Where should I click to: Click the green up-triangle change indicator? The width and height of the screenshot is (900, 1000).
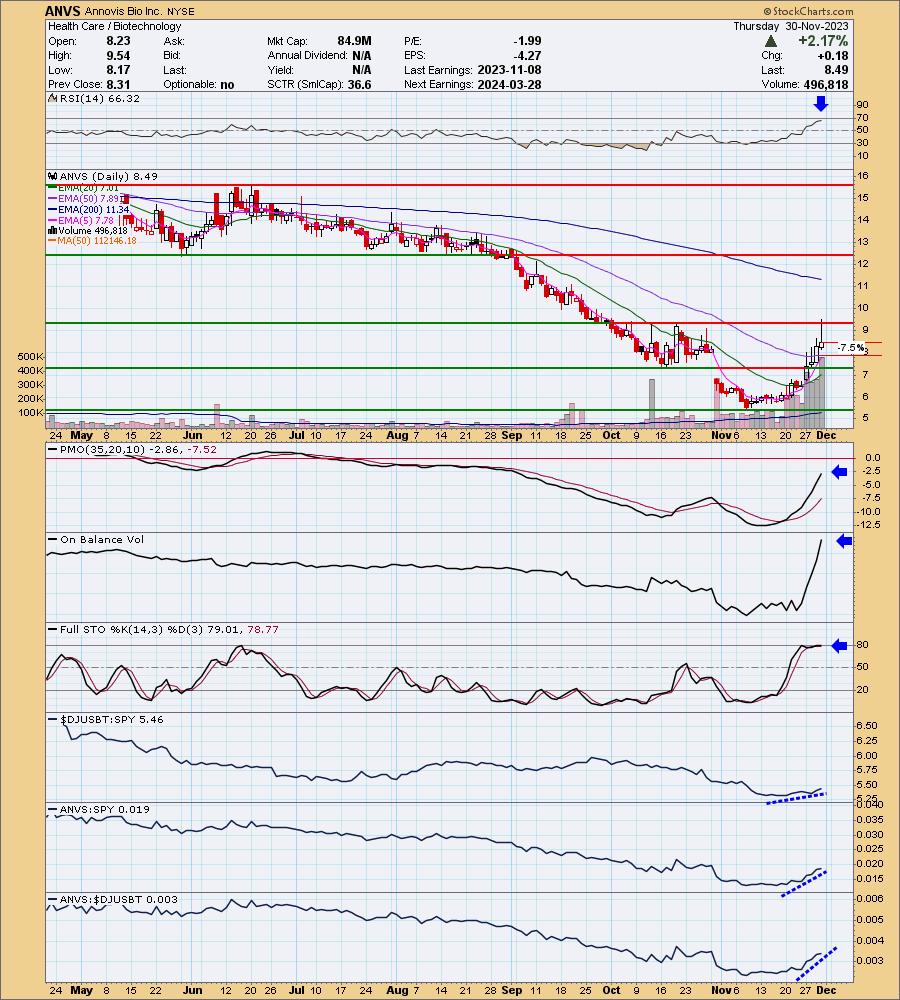771,41
